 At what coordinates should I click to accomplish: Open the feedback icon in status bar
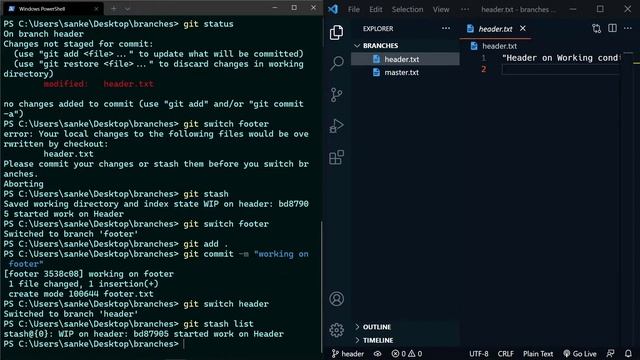[611, 353]
